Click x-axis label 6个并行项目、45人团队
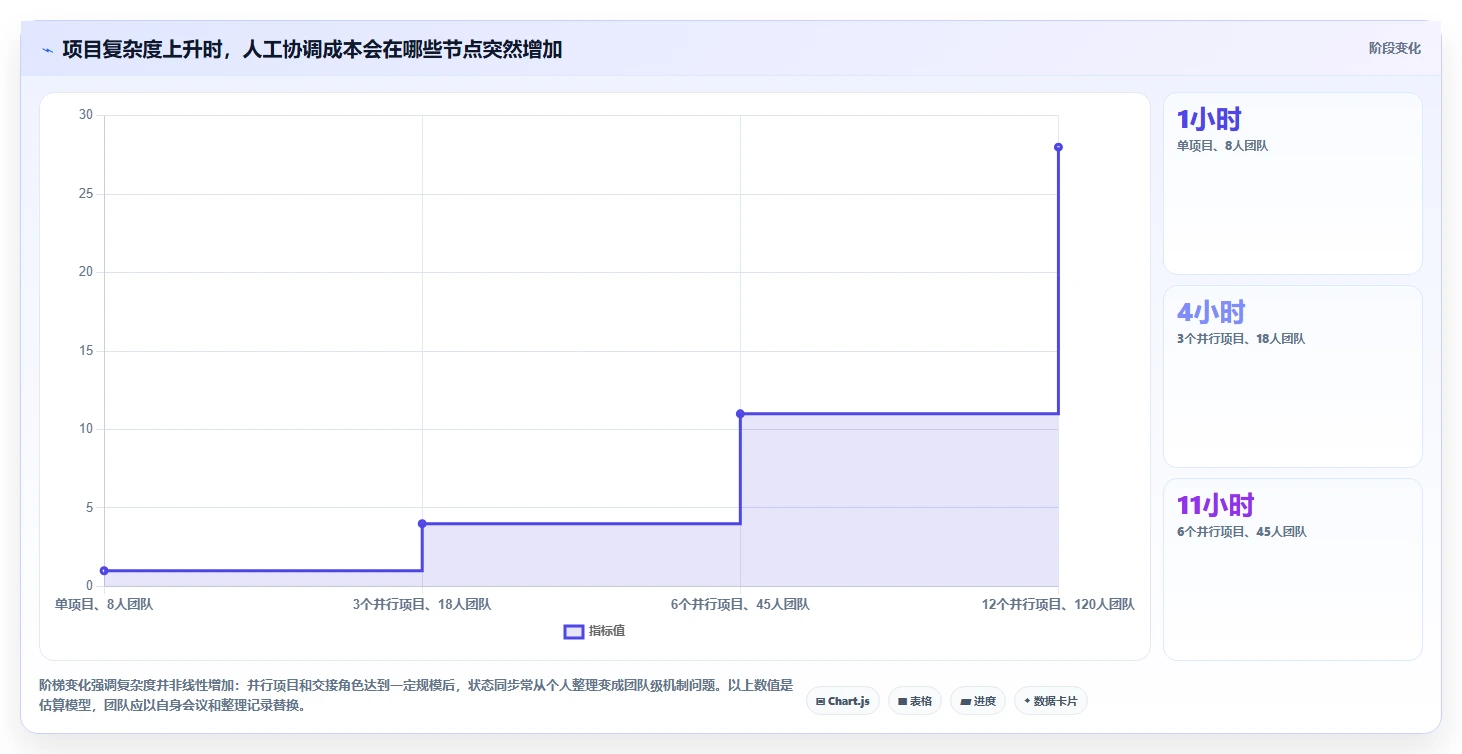The width and height of the screenshot is (1462, 754). (x=740, y=604)
